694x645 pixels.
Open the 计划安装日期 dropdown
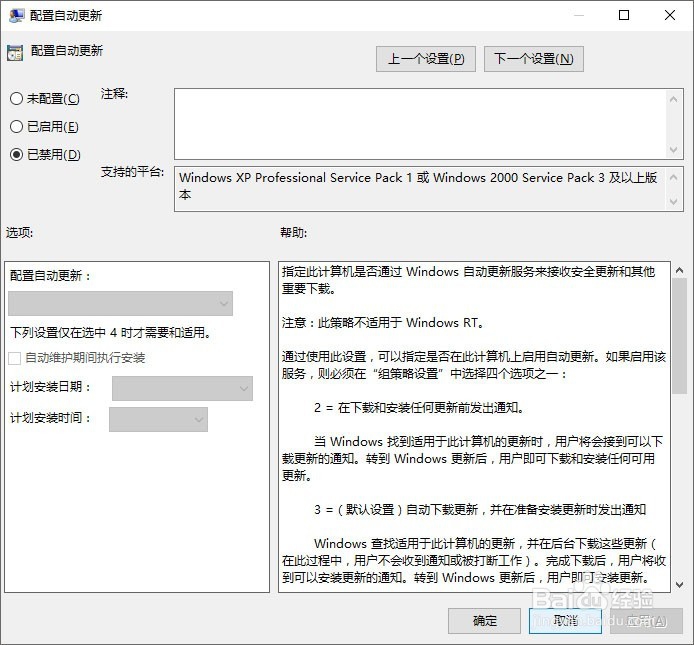point(182,388)
